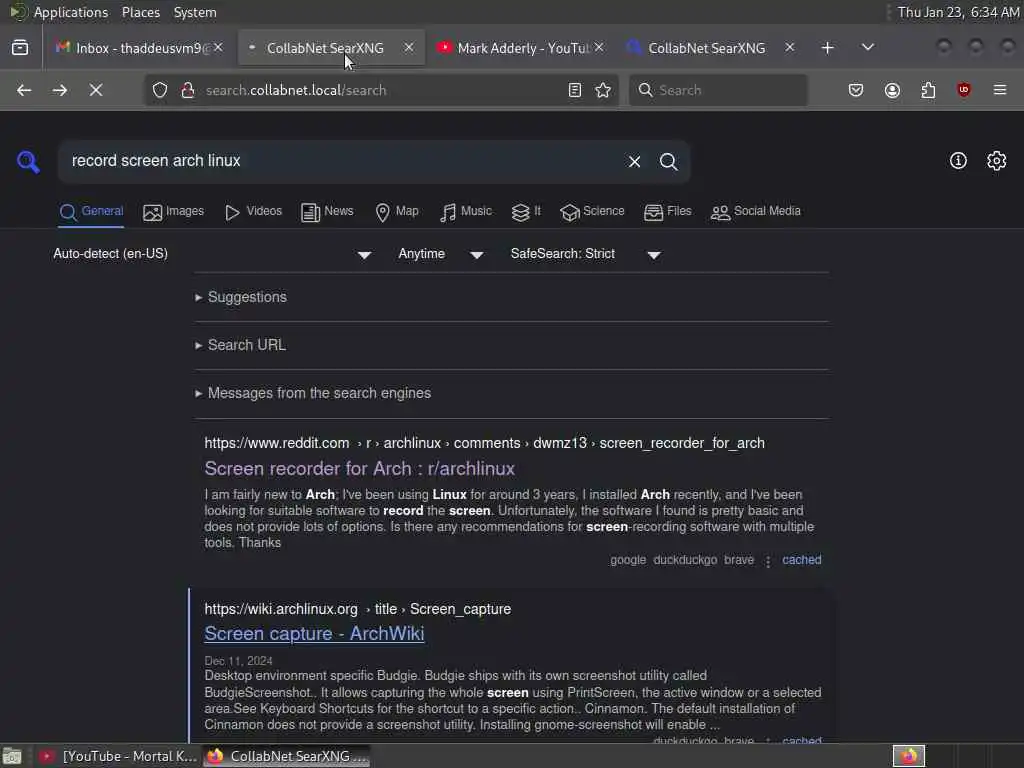The height and width of the screenshot is (768, 1024).
Task: Select the General search category
Action: (91, 212)
